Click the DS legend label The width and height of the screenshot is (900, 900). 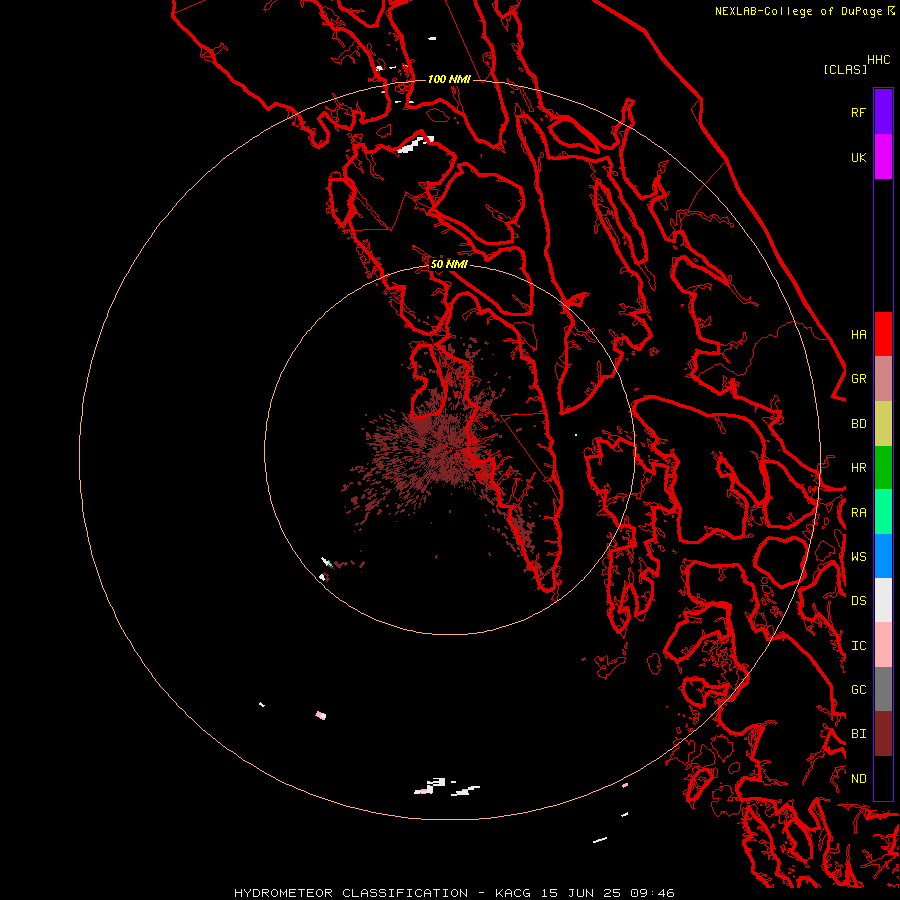click(x=858, y=601)
